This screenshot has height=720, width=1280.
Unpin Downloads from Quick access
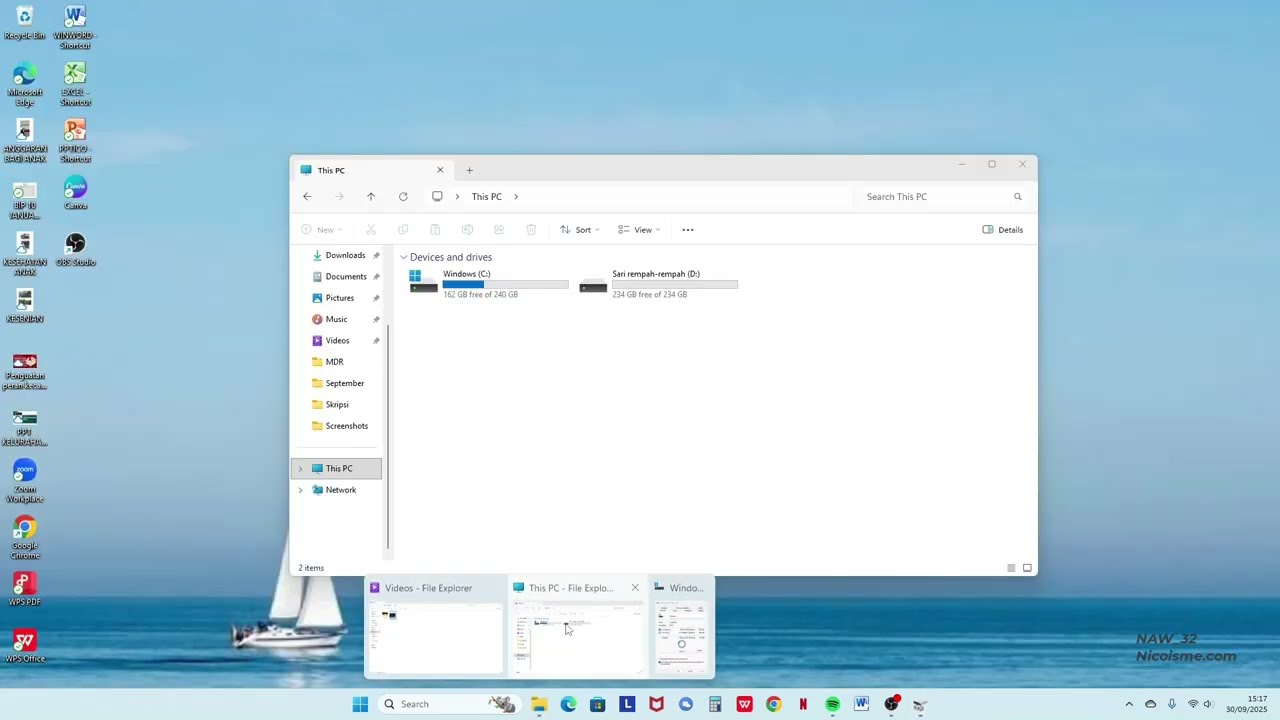point(376,256)
